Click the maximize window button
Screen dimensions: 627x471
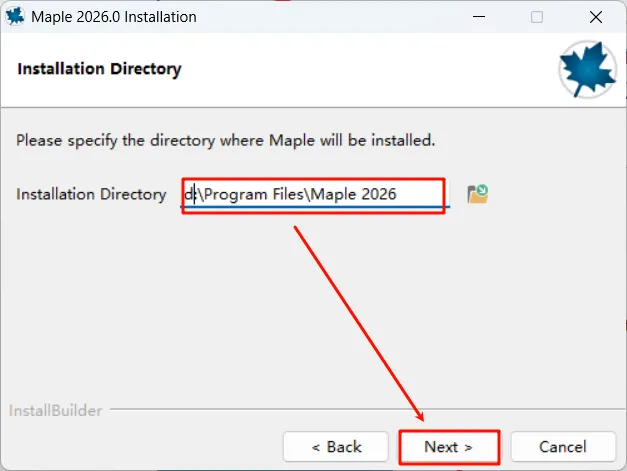(x=537, y=17)
